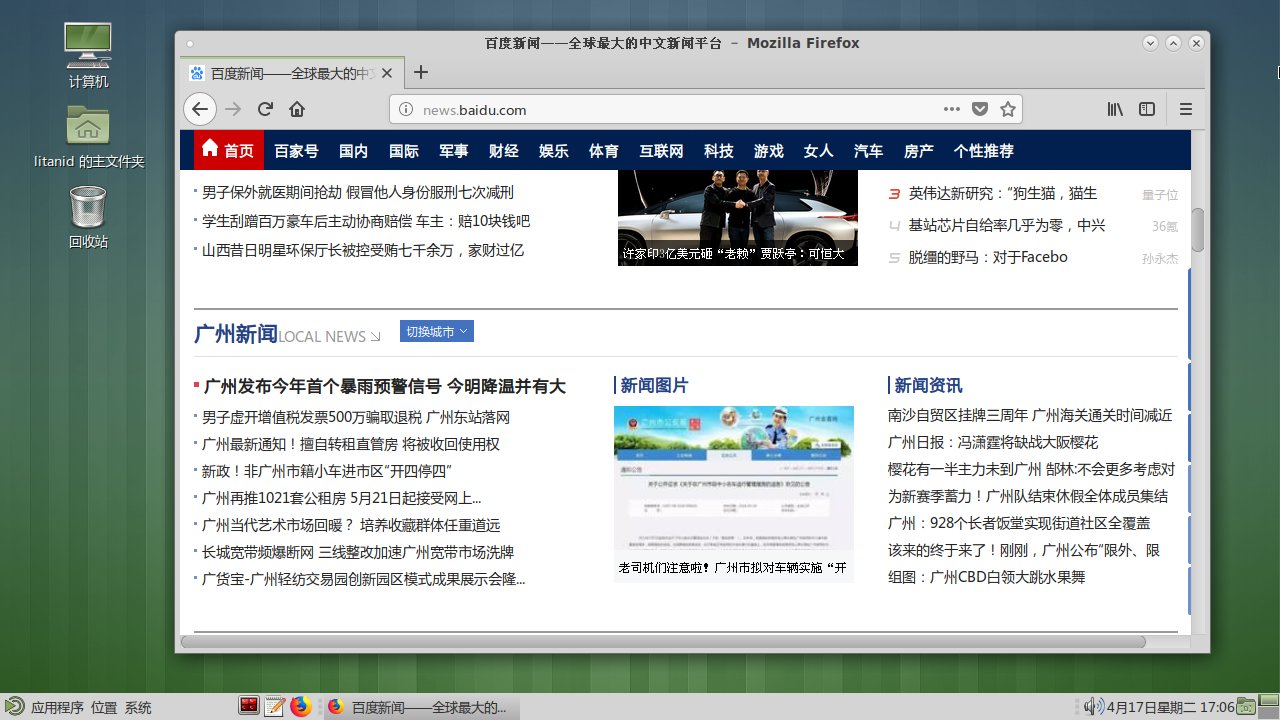Open 新闻图片 traffic notice thumbnail

(x=734, y=494)
